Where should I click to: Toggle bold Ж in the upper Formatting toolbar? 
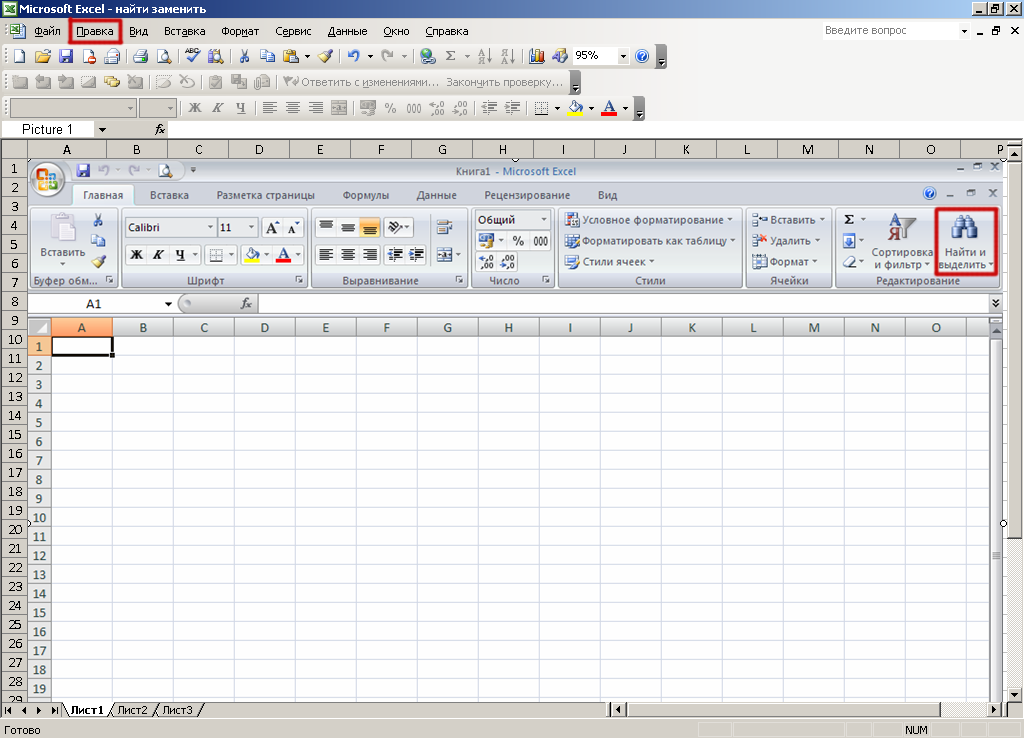pos(195,108)
